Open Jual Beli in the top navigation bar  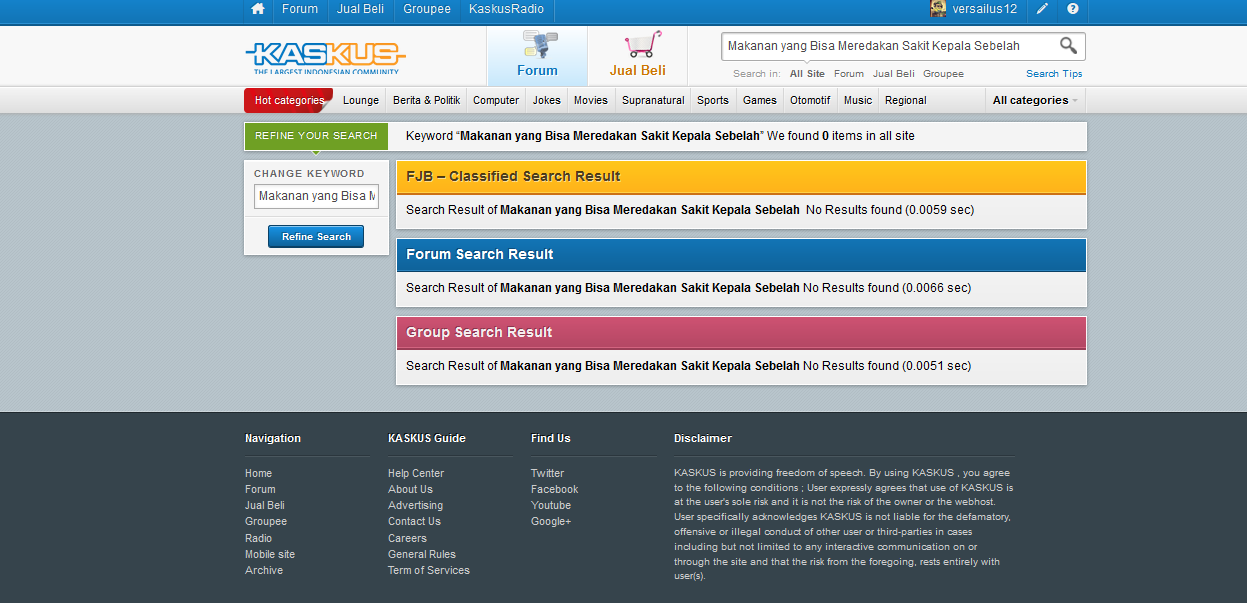361,9
